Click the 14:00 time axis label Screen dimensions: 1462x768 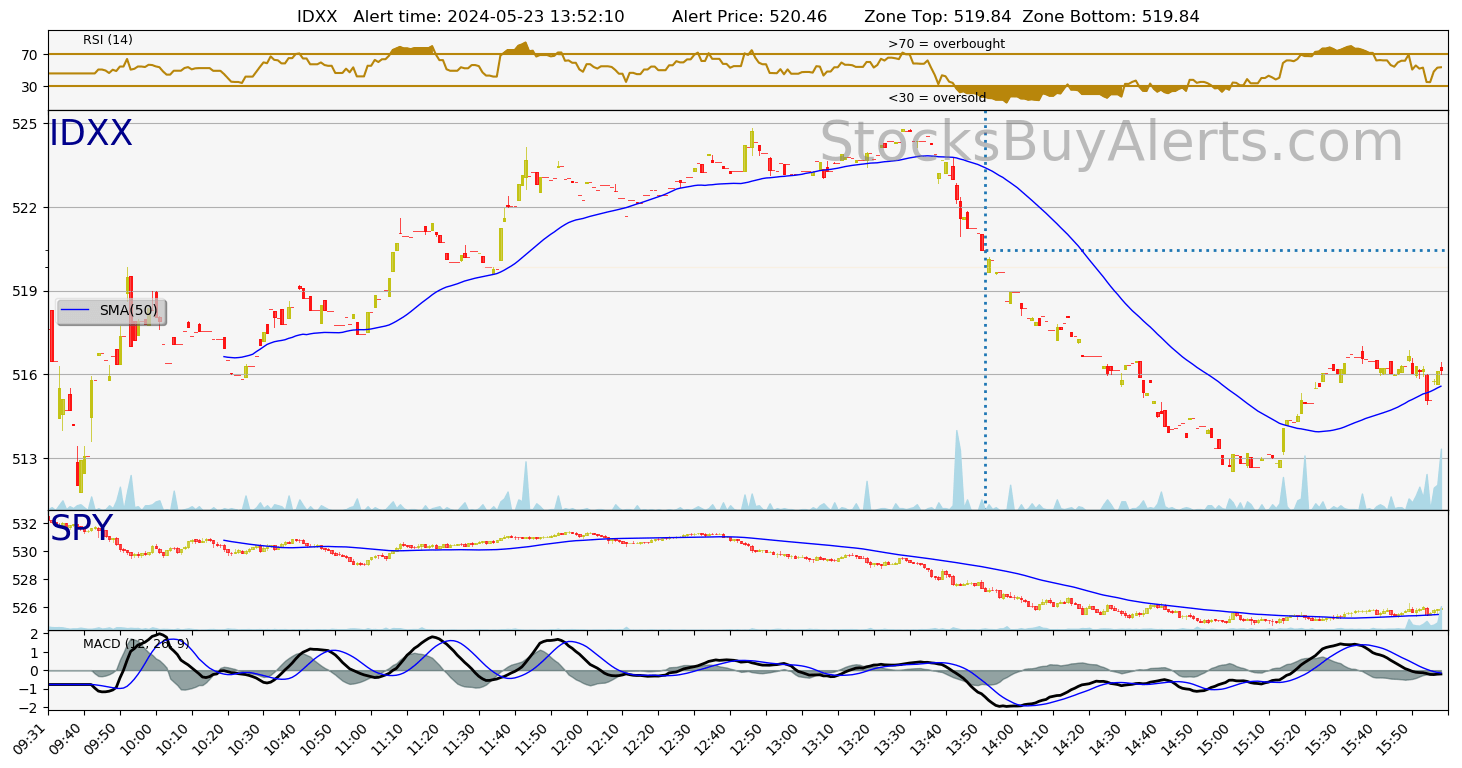click(1000, 741)
